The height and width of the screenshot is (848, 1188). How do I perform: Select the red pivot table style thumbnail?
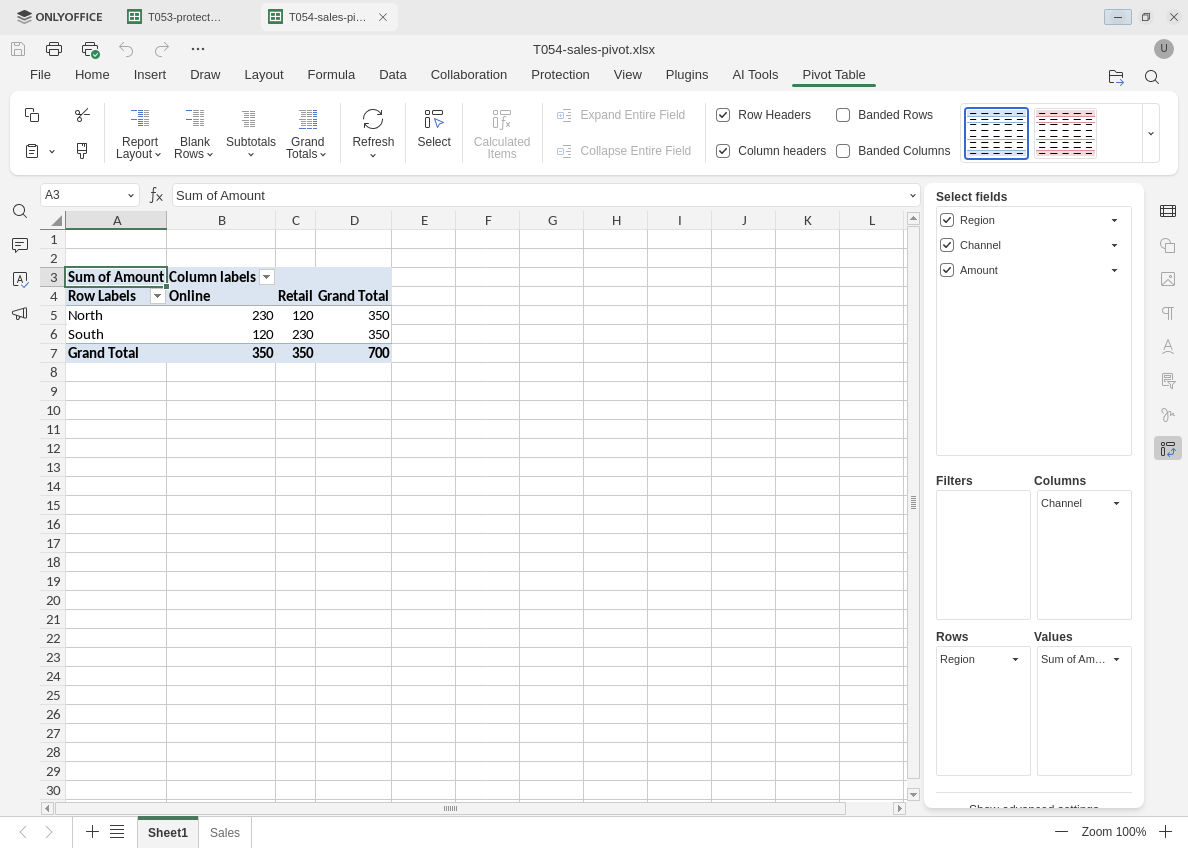(1065, 133)
